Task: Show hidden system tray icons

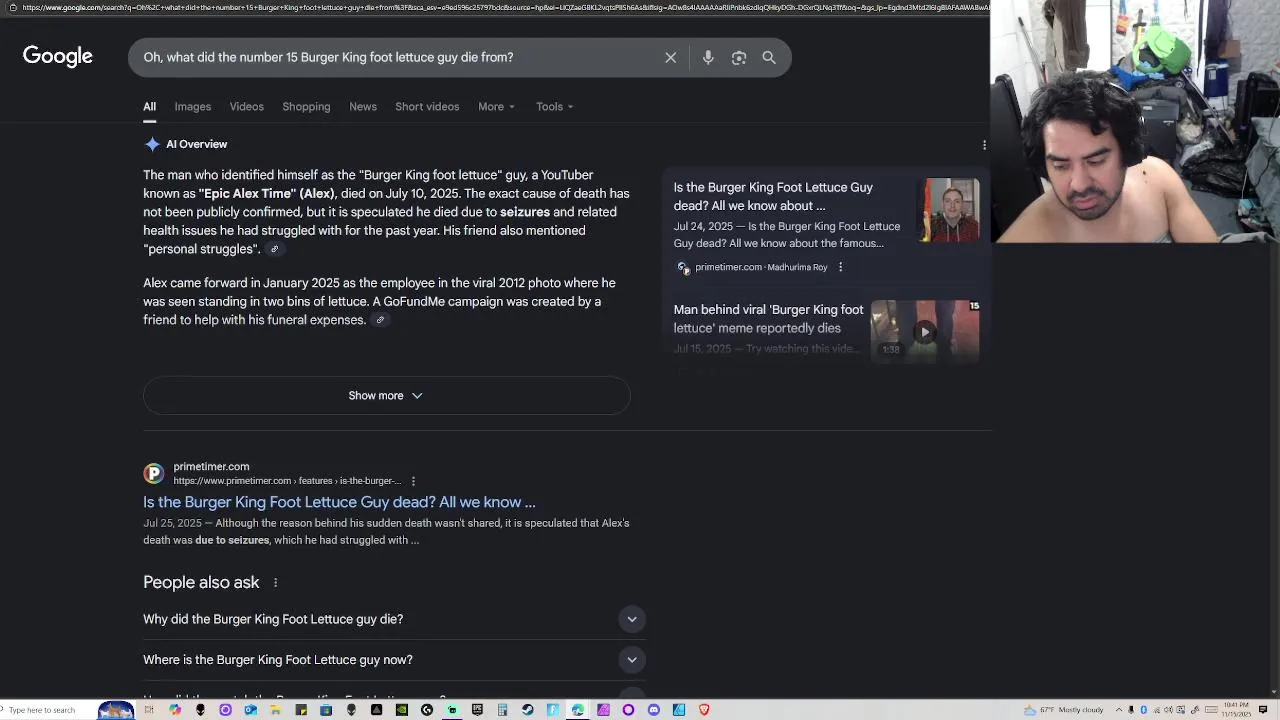Action: pyautogui.click(x=1119, y=710)
